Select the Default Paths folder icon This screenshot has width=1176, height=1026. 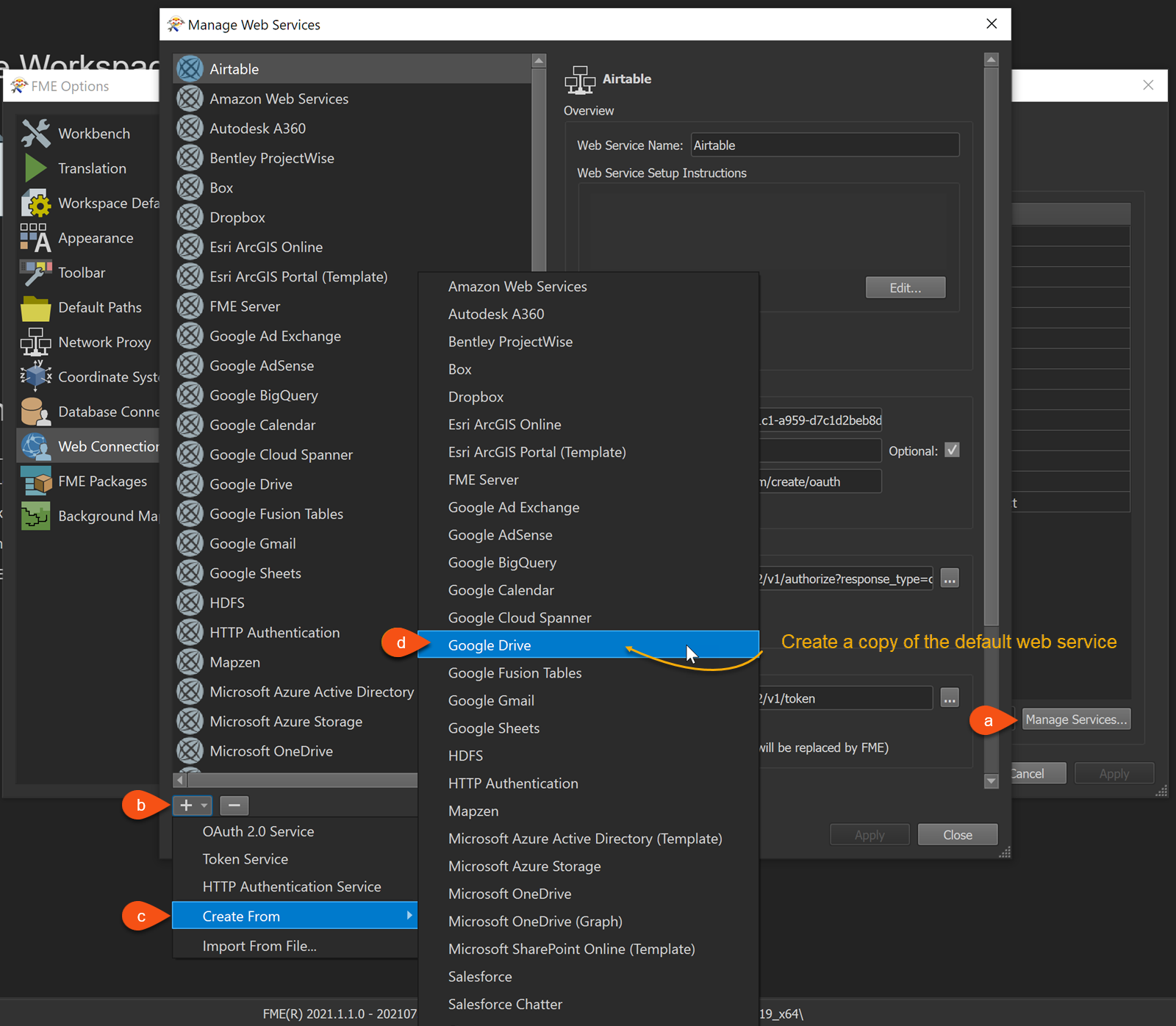[x=35, y=307]
